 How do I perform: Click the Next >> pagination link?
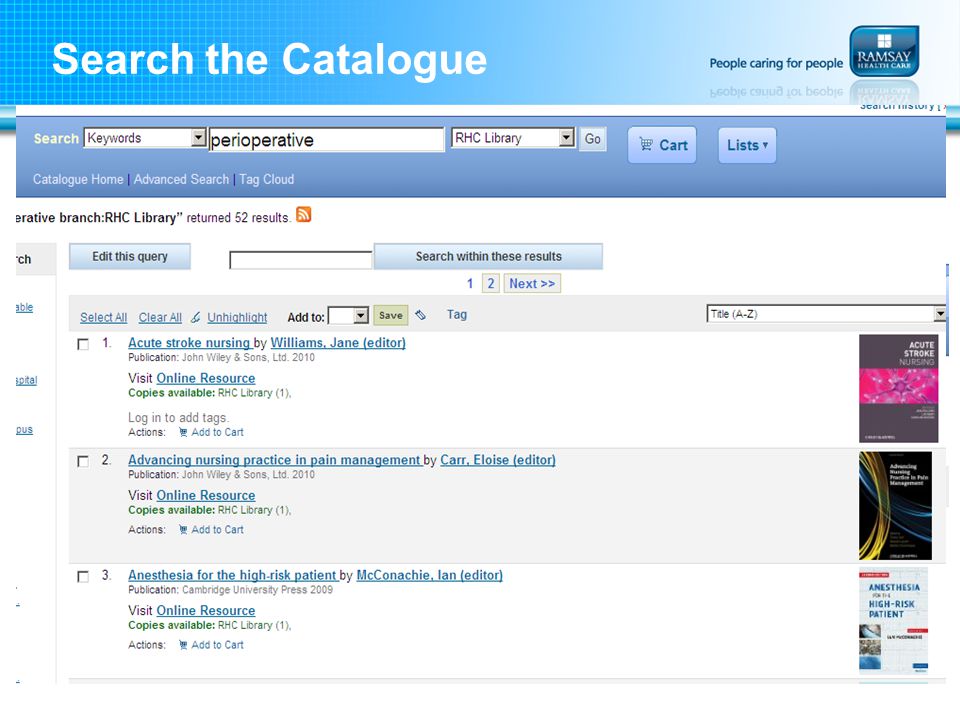[532, 283]
